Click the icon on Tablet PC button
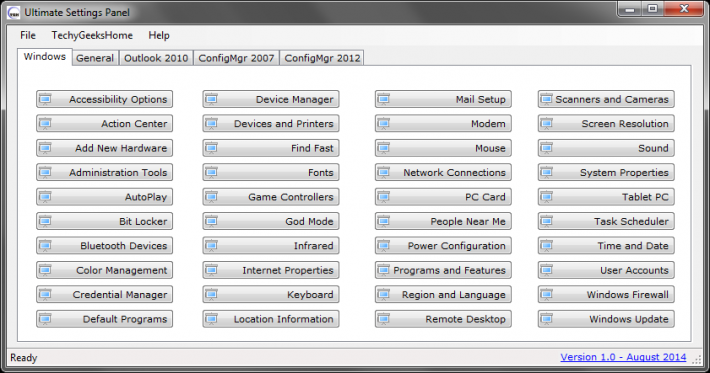Screen dimensions: 710x373 click(x=547, y=197)
